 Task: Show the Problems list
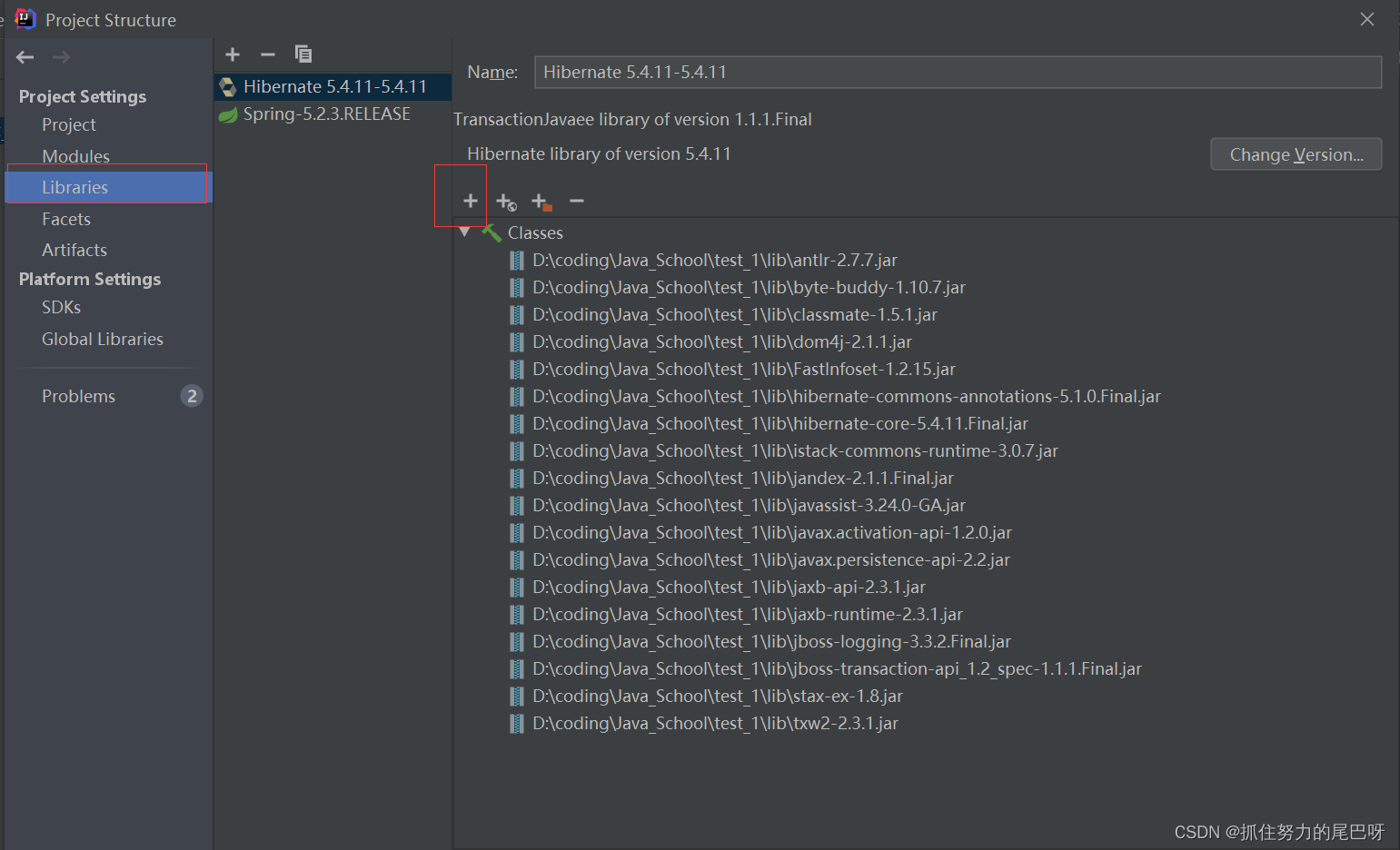[78, 396]
